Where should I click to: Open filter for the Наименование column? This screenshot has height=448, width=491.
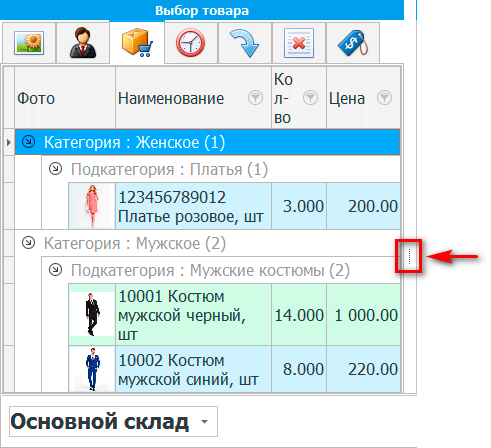point(255,98)
